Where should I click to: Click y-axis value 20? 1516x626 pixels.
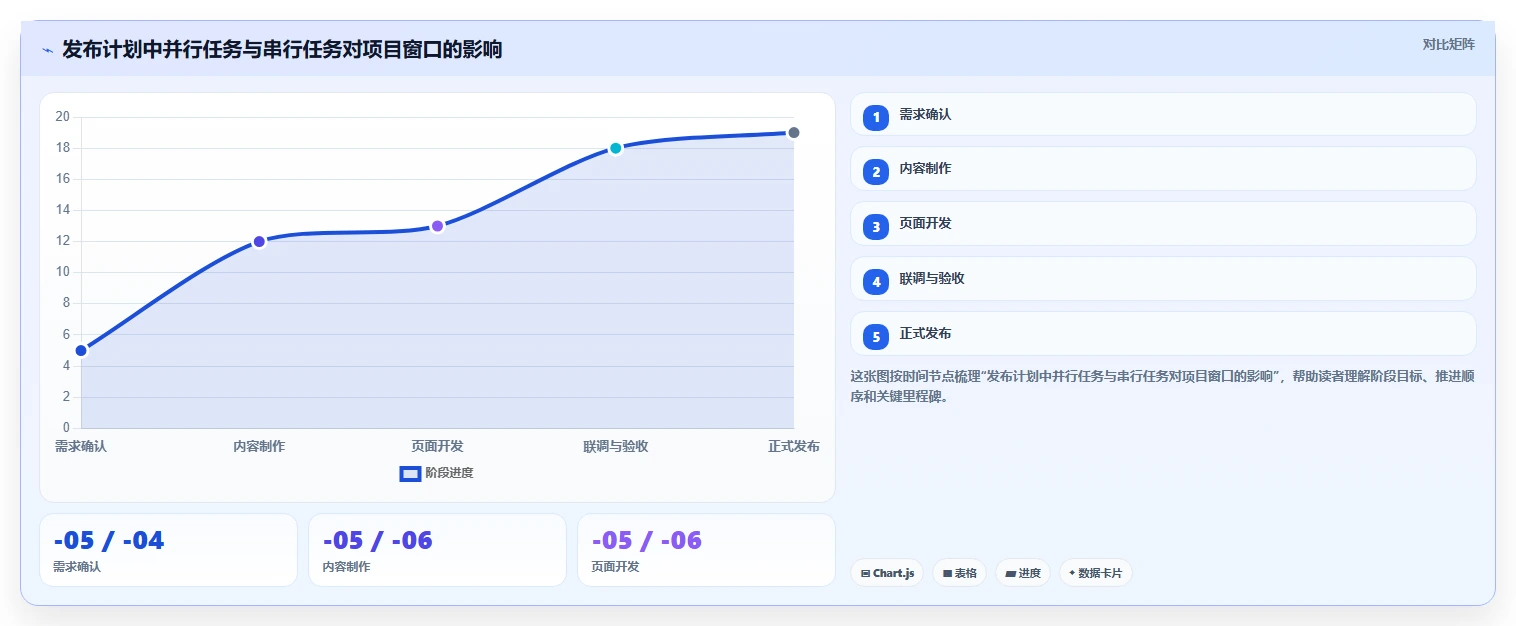pos(62,117)
